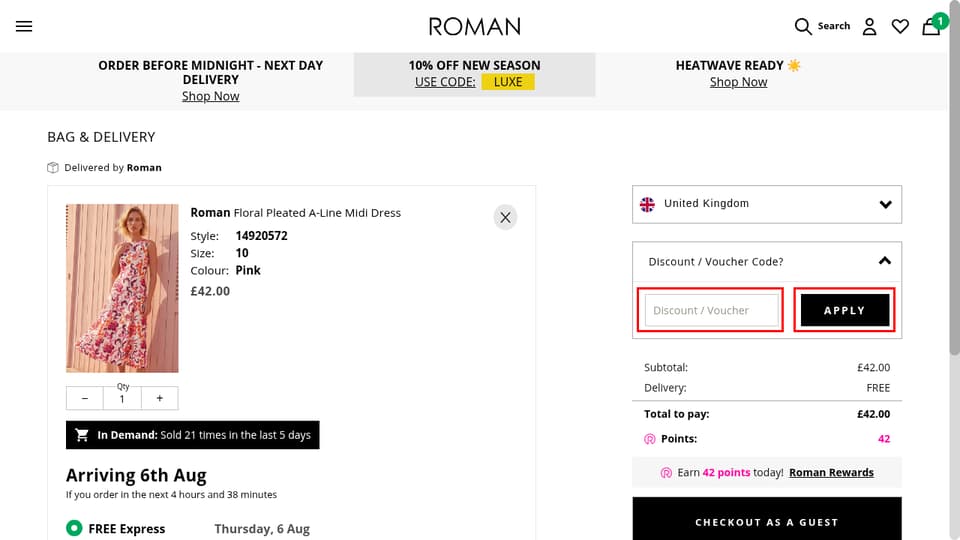Screen dimensions: 960x540
Task: Click the style number 14920572
Action: click(x=261, y=236)
